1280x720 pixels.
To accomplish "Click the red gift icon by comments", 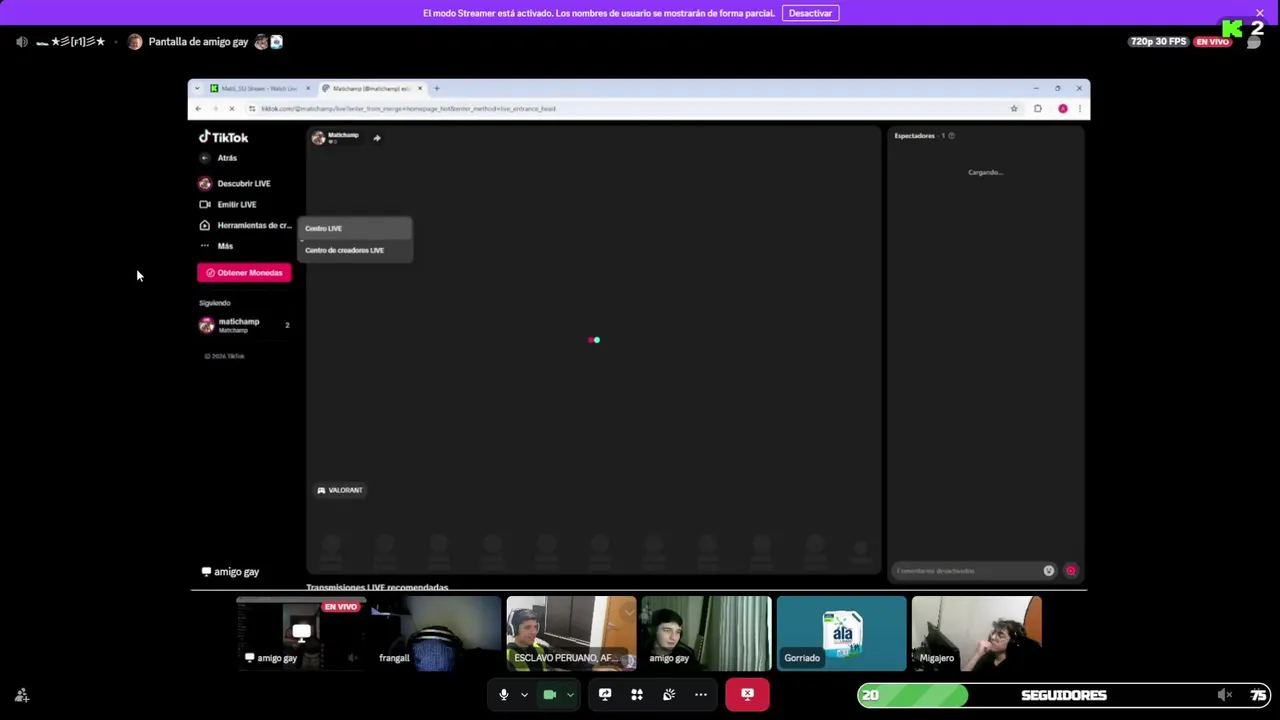I will tap(1071, 570).
